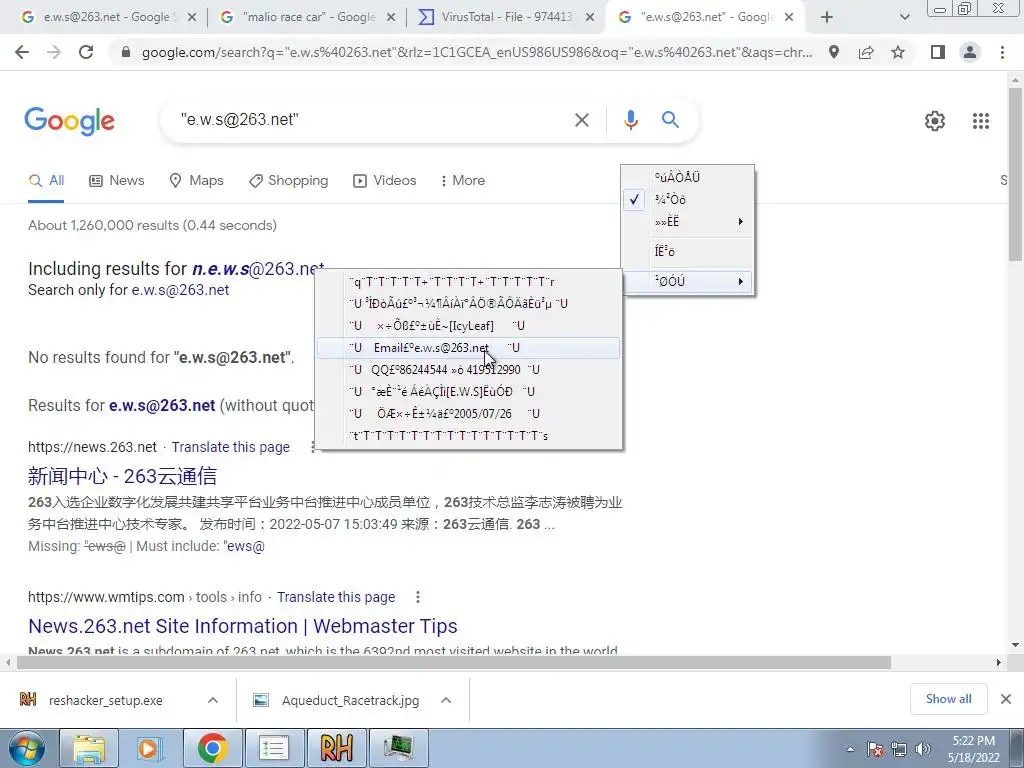Open the Chrome profile avatar
Image resolution: width=1024 pixels, height=768 pixels.
click(970, 52)
